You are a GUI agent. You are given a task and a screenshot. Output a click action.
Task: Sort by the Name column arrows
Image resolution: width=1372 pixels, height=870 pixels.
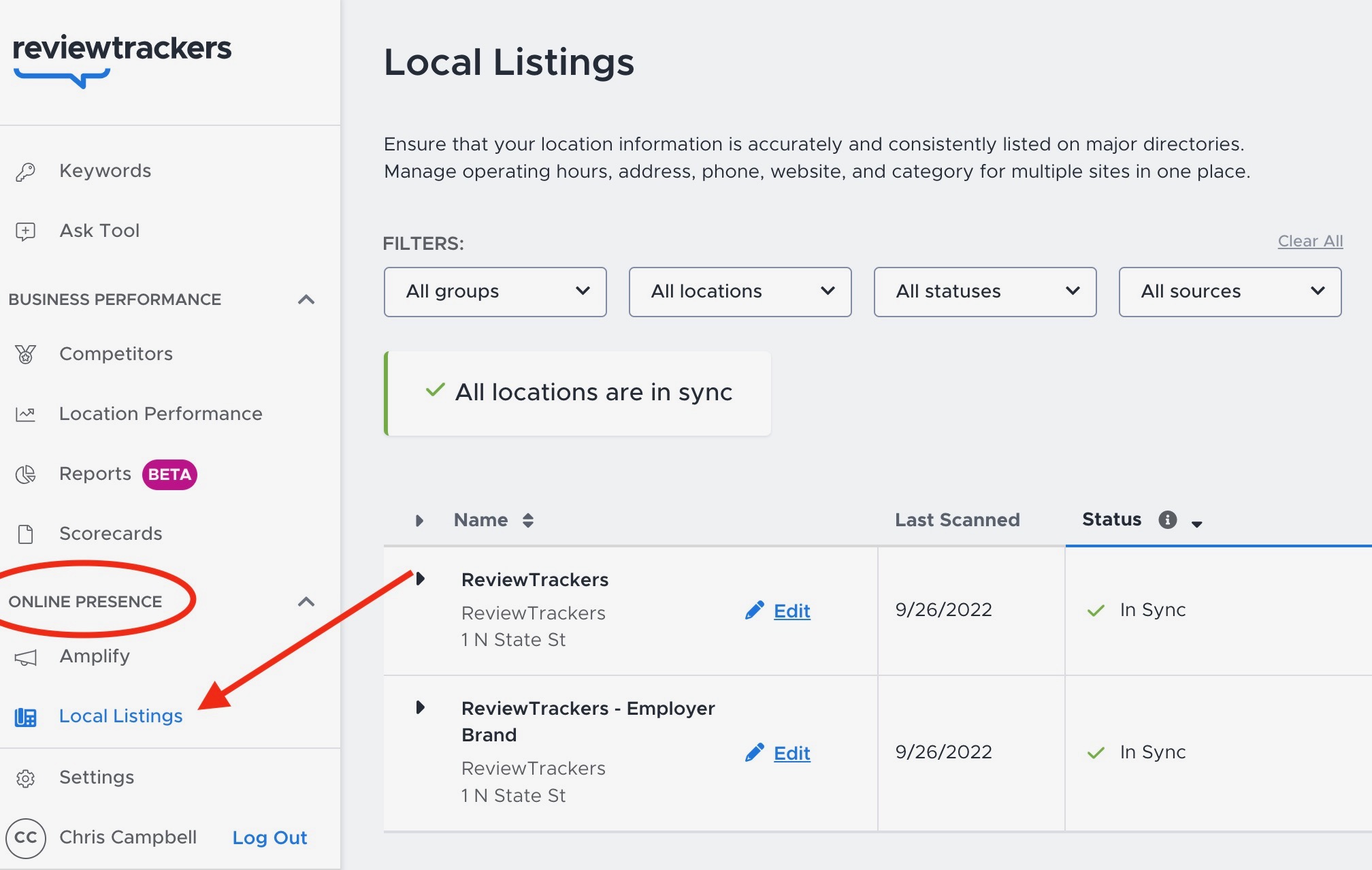(528, 521)
